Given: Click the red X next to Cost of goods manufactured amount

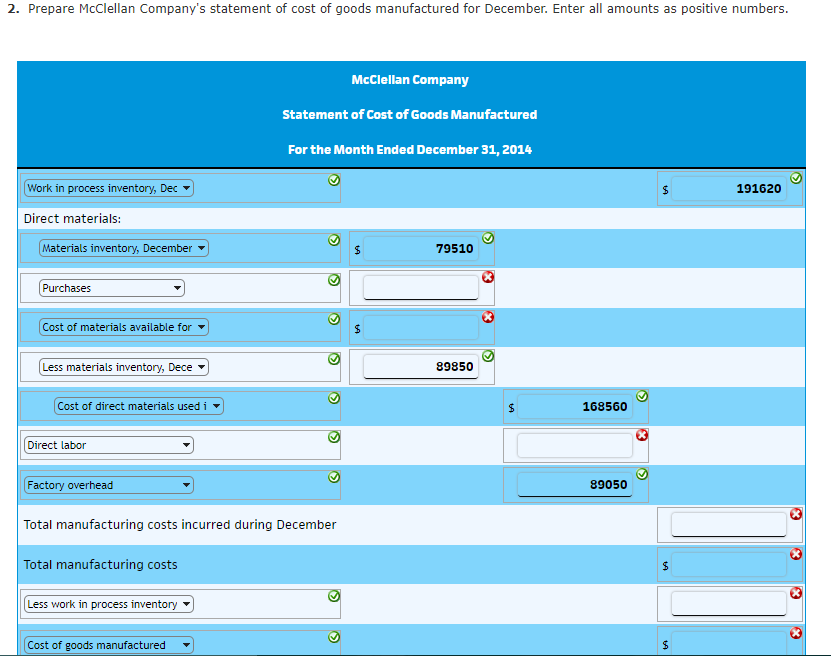Looking at the screenshot, I should 796,632.
